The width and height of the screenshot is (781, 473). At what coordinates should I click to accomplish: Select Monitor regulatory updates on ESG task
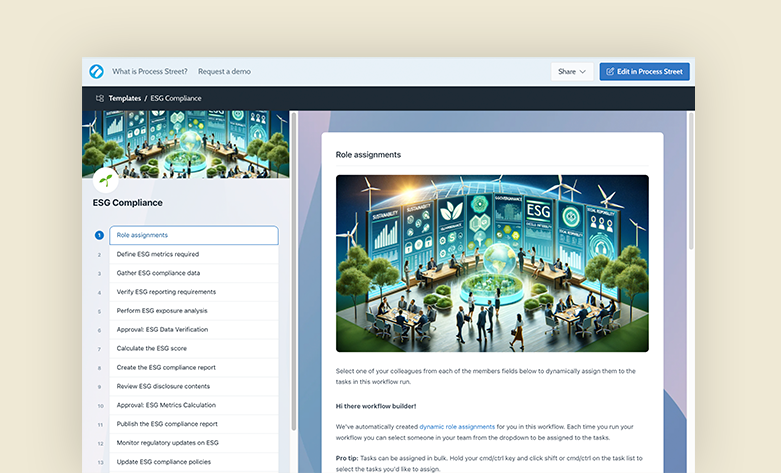coord(194,443)
